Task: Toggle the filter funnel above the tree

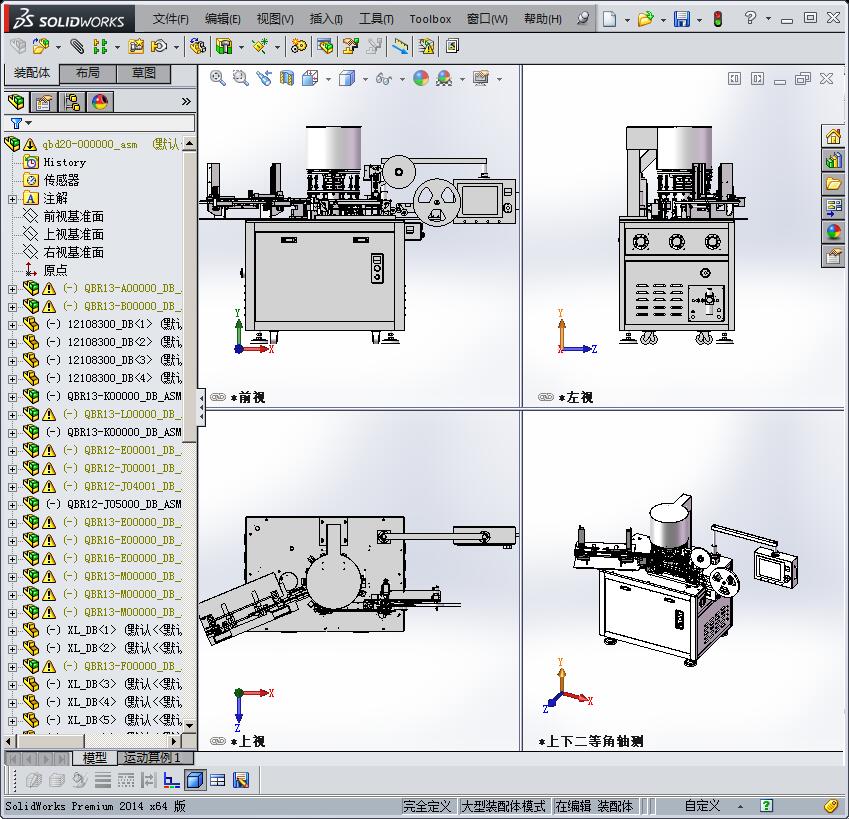Action: pos(17,120)
